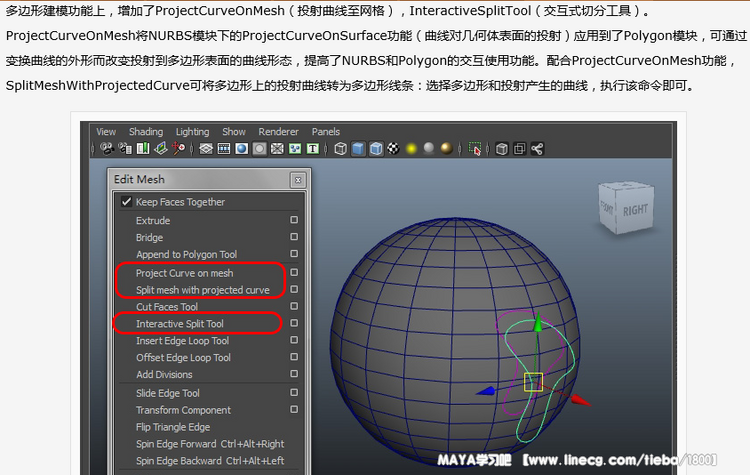Toggle the viewport Grid icon
Image resolution: width=750 pixels, height=475 pixels.
click(x=206, y=149)
